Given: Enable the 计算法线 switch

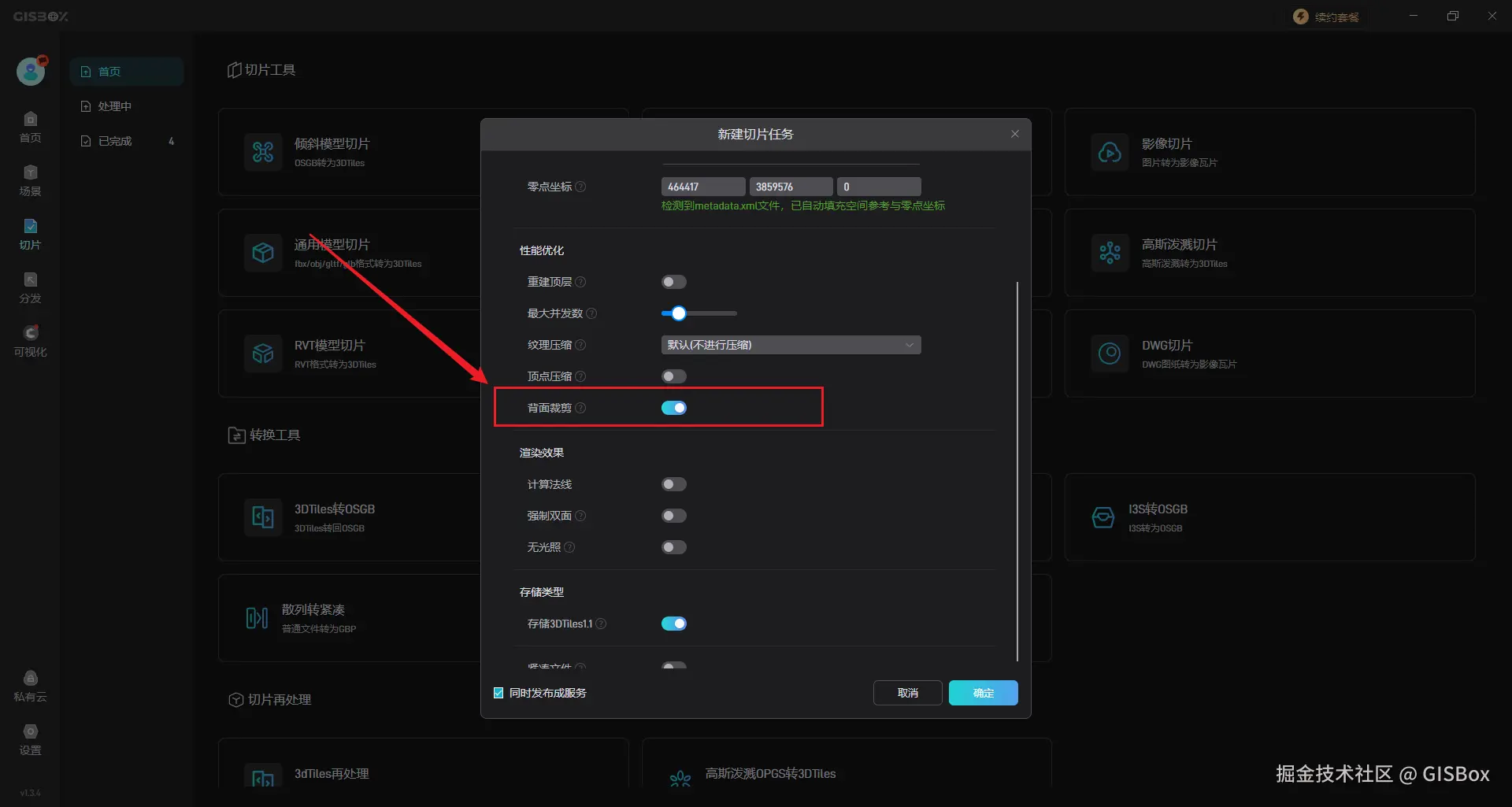Looking at the screenshot, I should [674, 484].
